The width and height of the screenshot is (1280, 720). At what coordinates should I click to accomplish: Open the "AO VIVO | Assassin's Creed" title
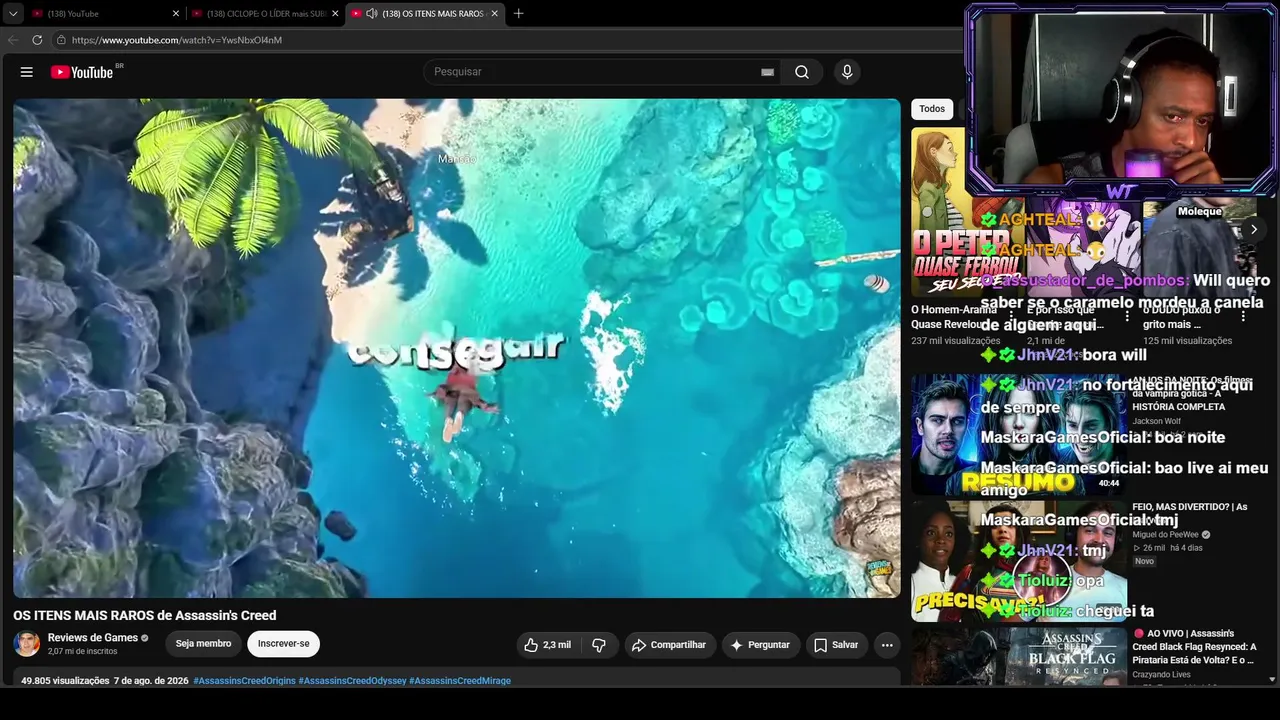1195,646
